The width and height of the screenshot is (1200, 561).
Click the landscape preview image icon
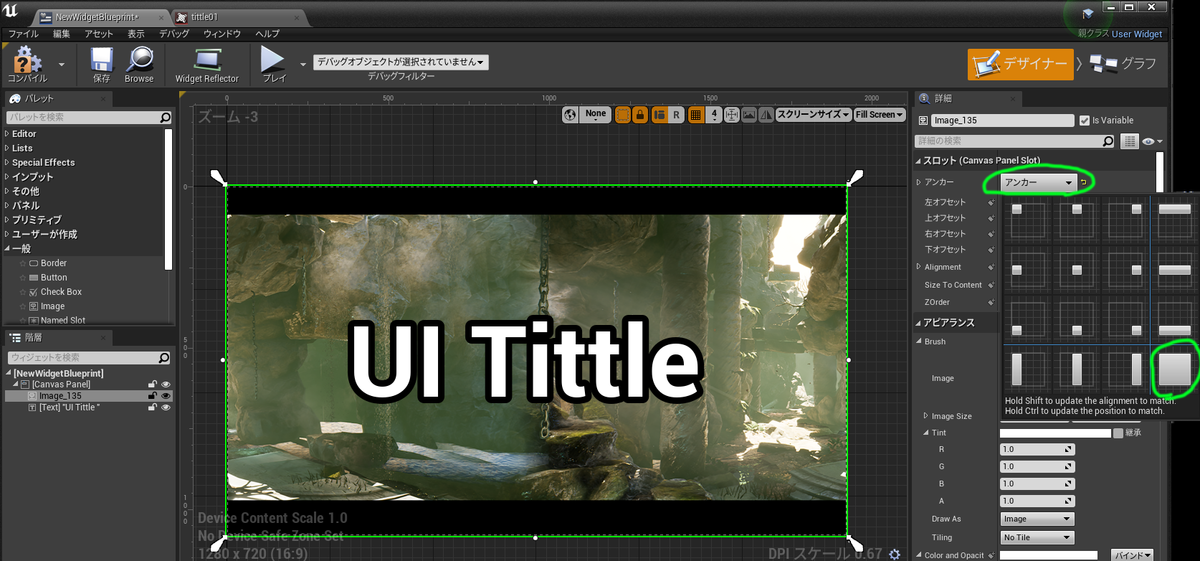pyautogui.click(x=749, y=115)
